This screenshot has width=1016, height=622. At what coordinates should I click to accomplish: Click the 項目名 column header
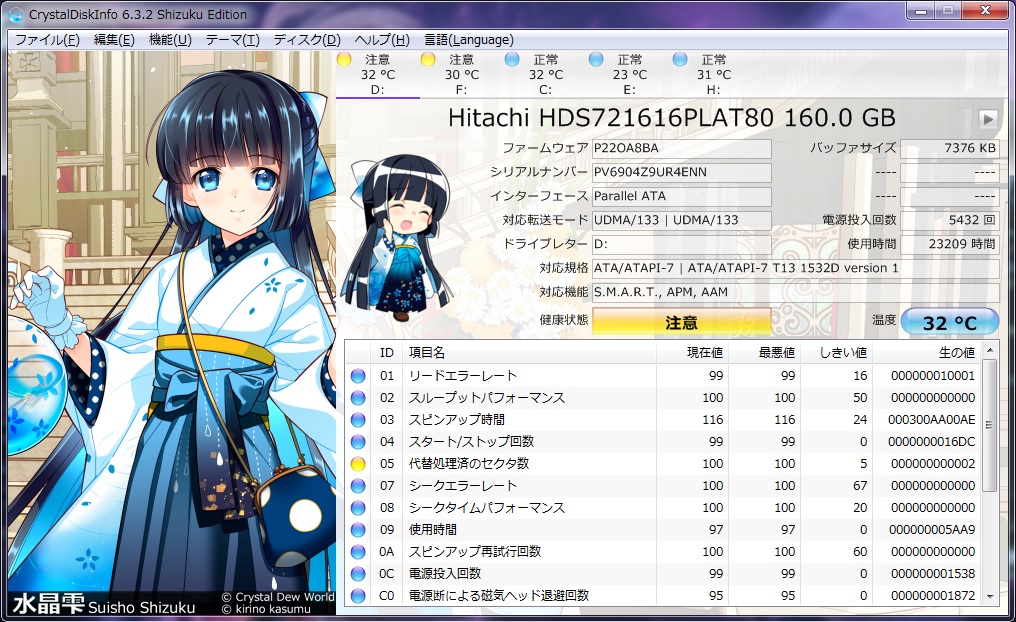[x=530, y=352]
